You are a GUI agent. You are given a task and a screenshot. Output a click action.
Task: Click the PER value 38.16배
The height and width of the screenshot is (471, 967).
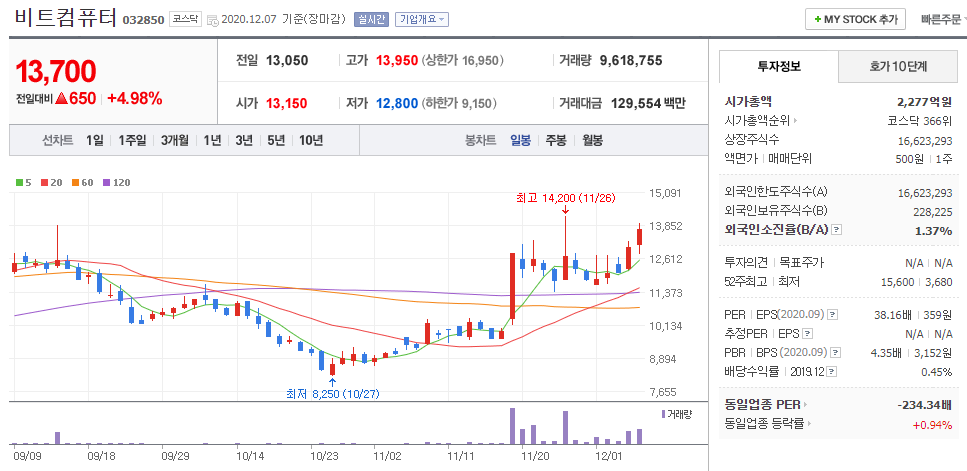(894, 314)
